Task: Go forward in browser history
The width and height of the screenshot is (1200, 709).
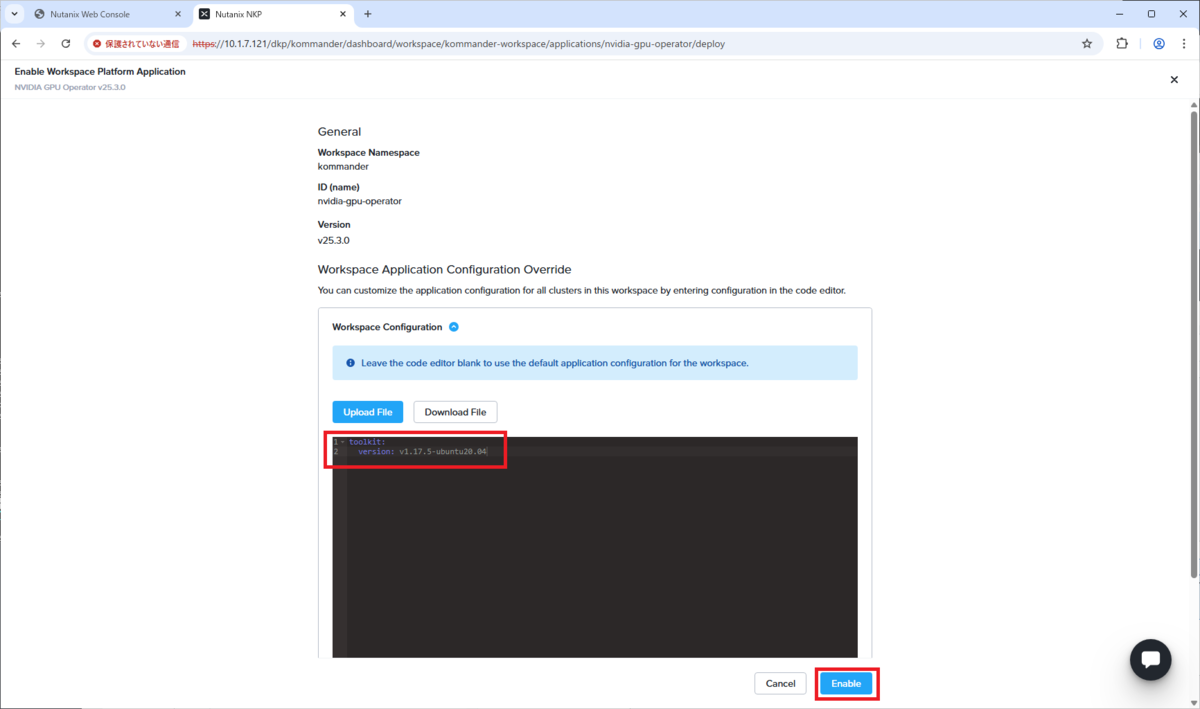Action: (x=41, y=44)
